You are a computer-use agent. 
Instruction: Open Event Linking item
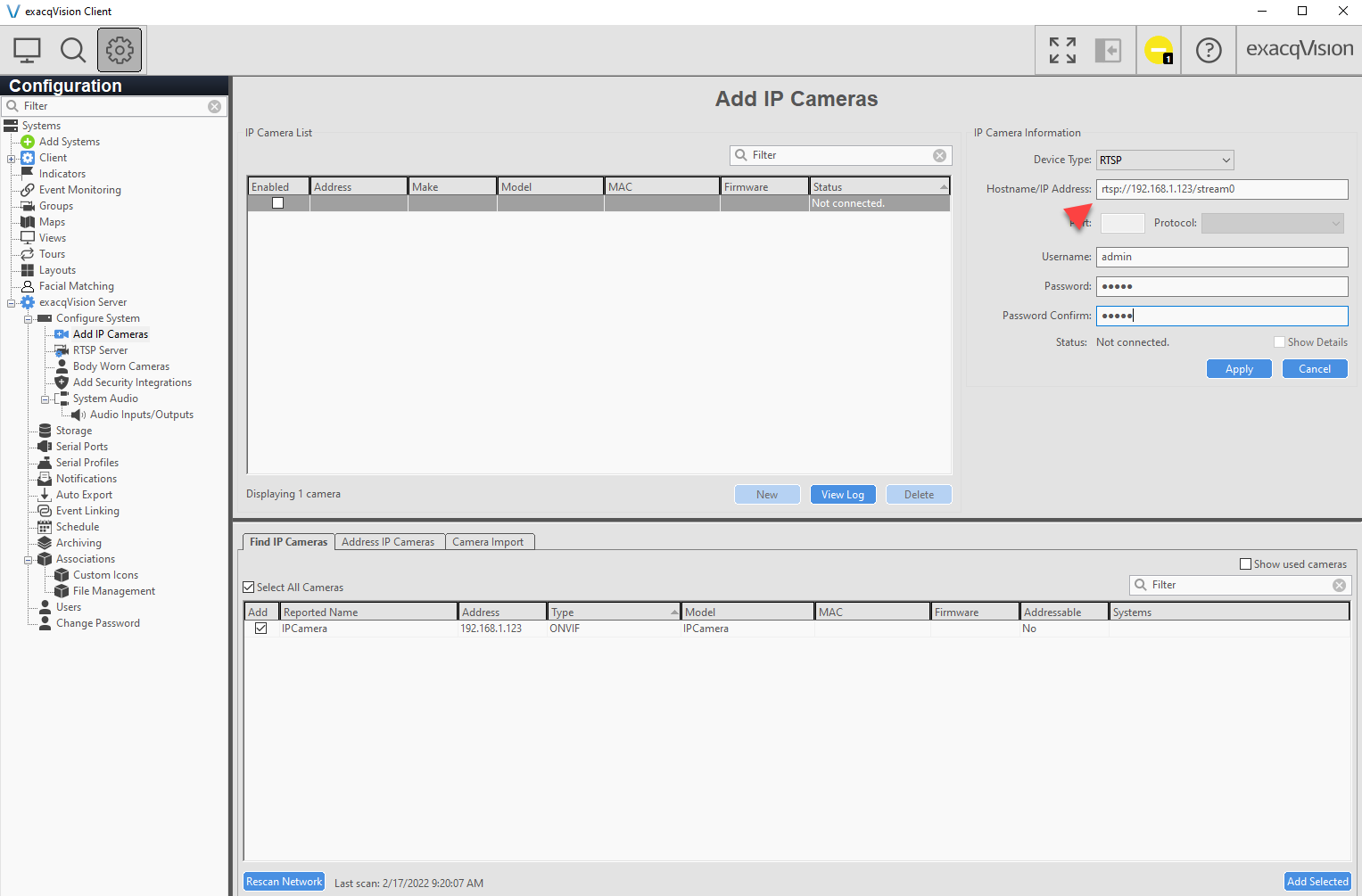pyautogui.click(x=87, y=511)
